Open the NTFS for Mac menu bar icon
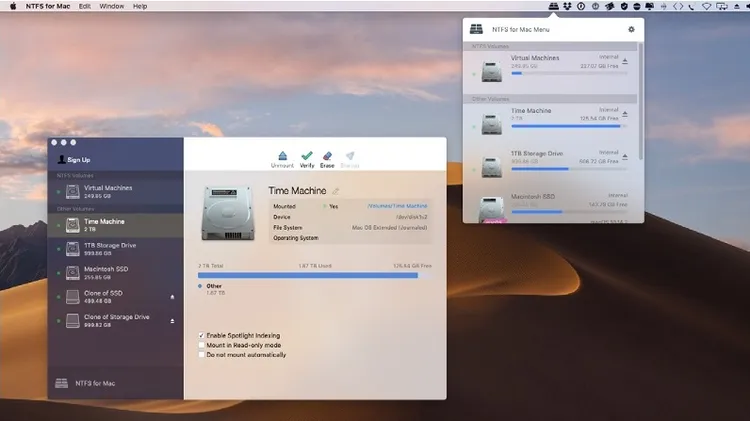750x421 pixels. 553,6
